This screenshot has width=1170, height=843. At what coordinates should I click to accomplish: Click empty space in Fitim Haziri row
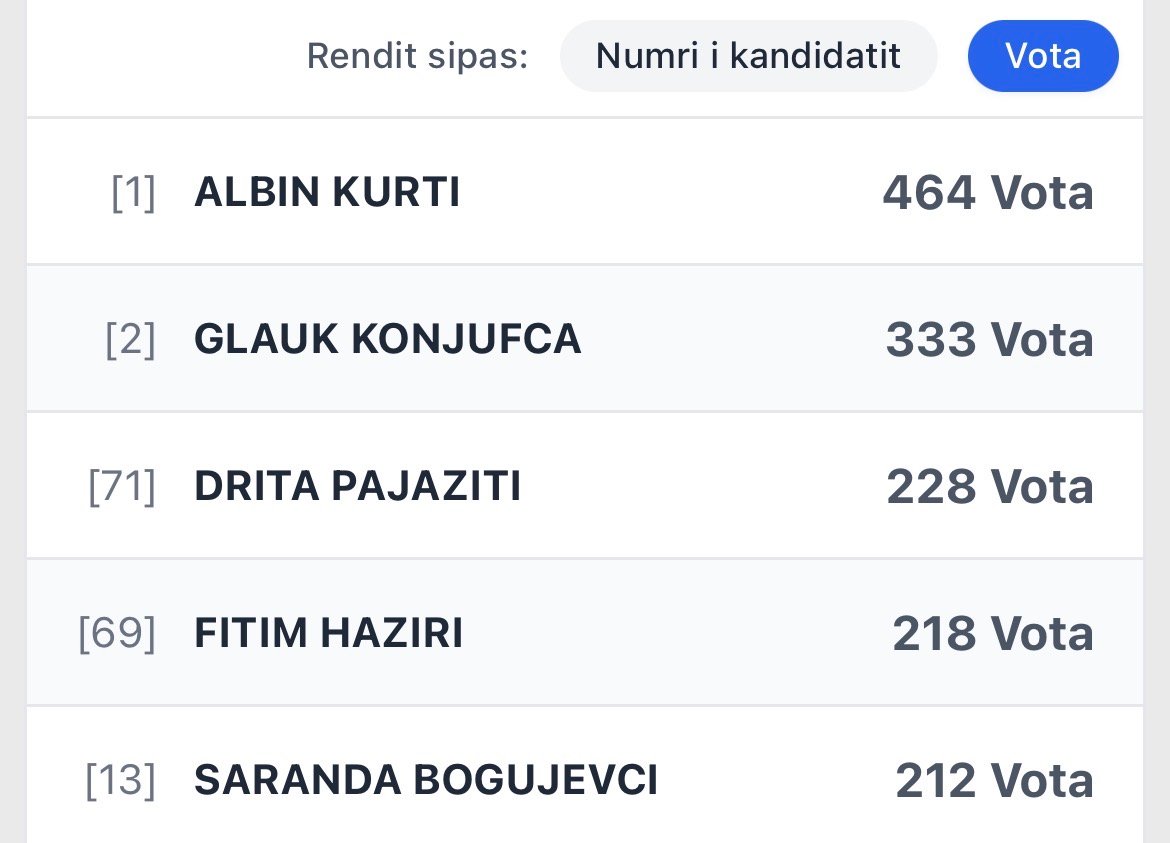point(680,634)
